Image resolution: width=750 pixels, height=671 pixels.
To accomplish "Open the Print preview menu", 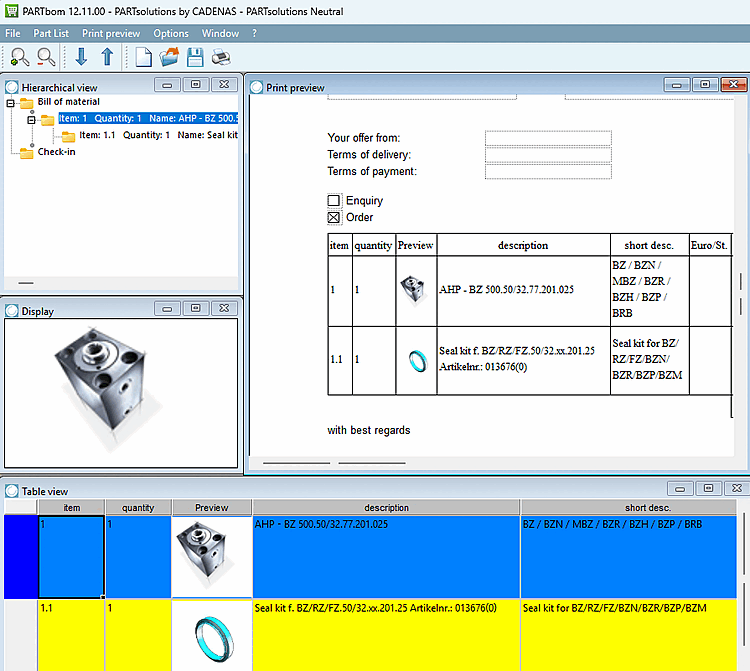I will [111, 33].
